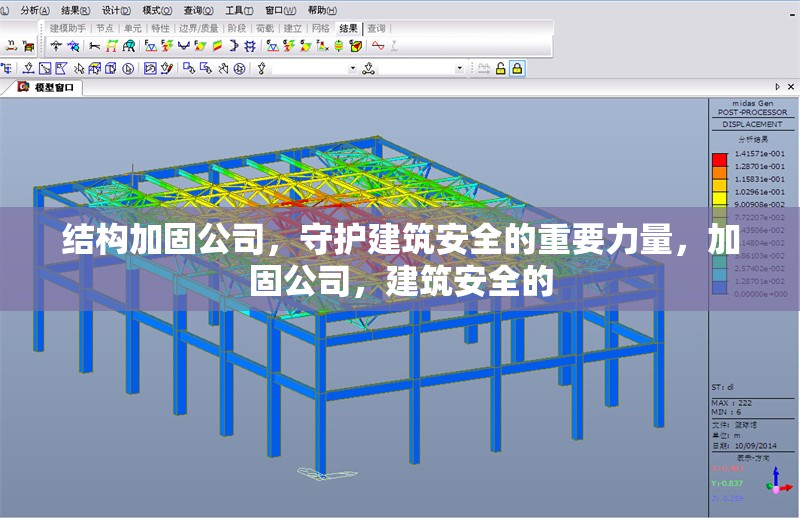Click the element nodes icon beside second combo
This screenshot has width=800, height=519.
[x=369, y=68]
